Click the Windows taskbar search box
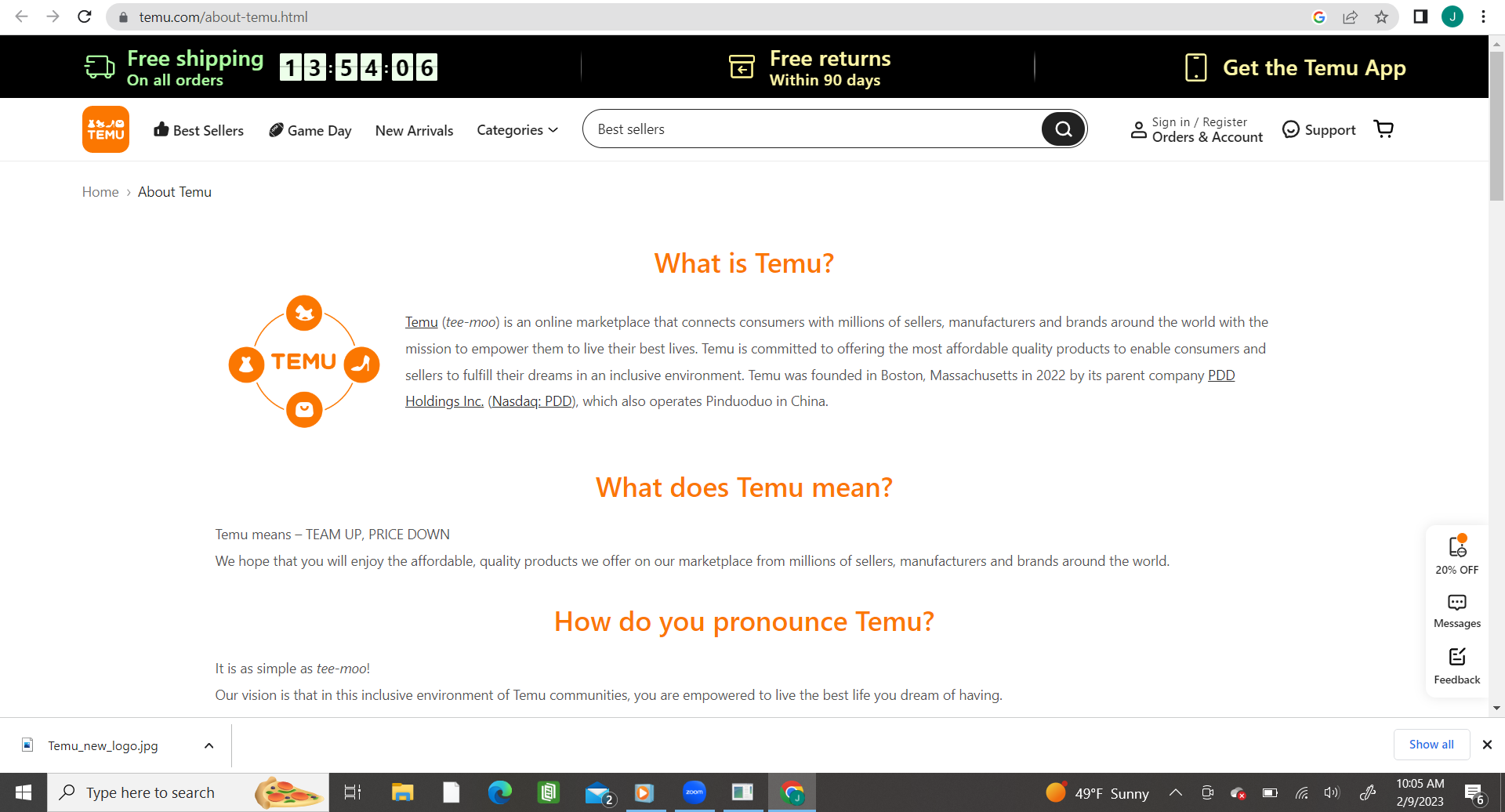1505x812 pixels. 188,792
